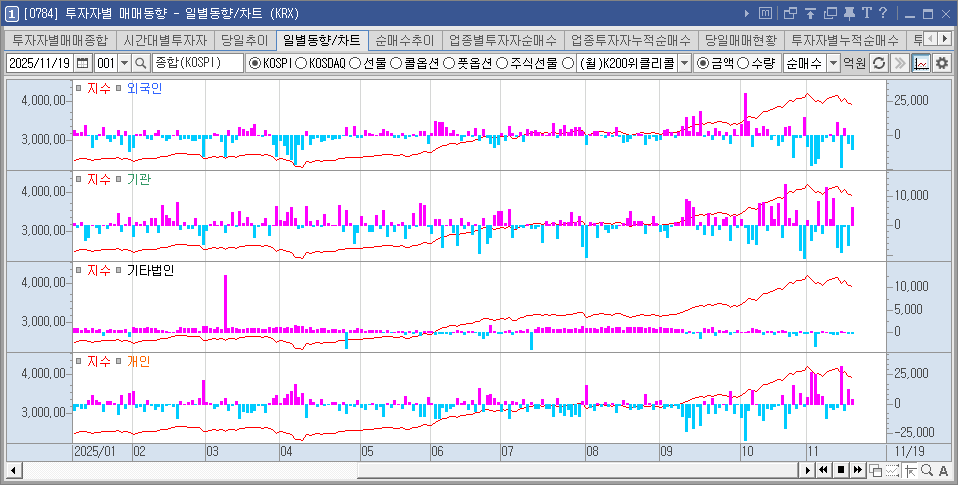Click the overlapping windows icon in title bar

click(790, 13)
